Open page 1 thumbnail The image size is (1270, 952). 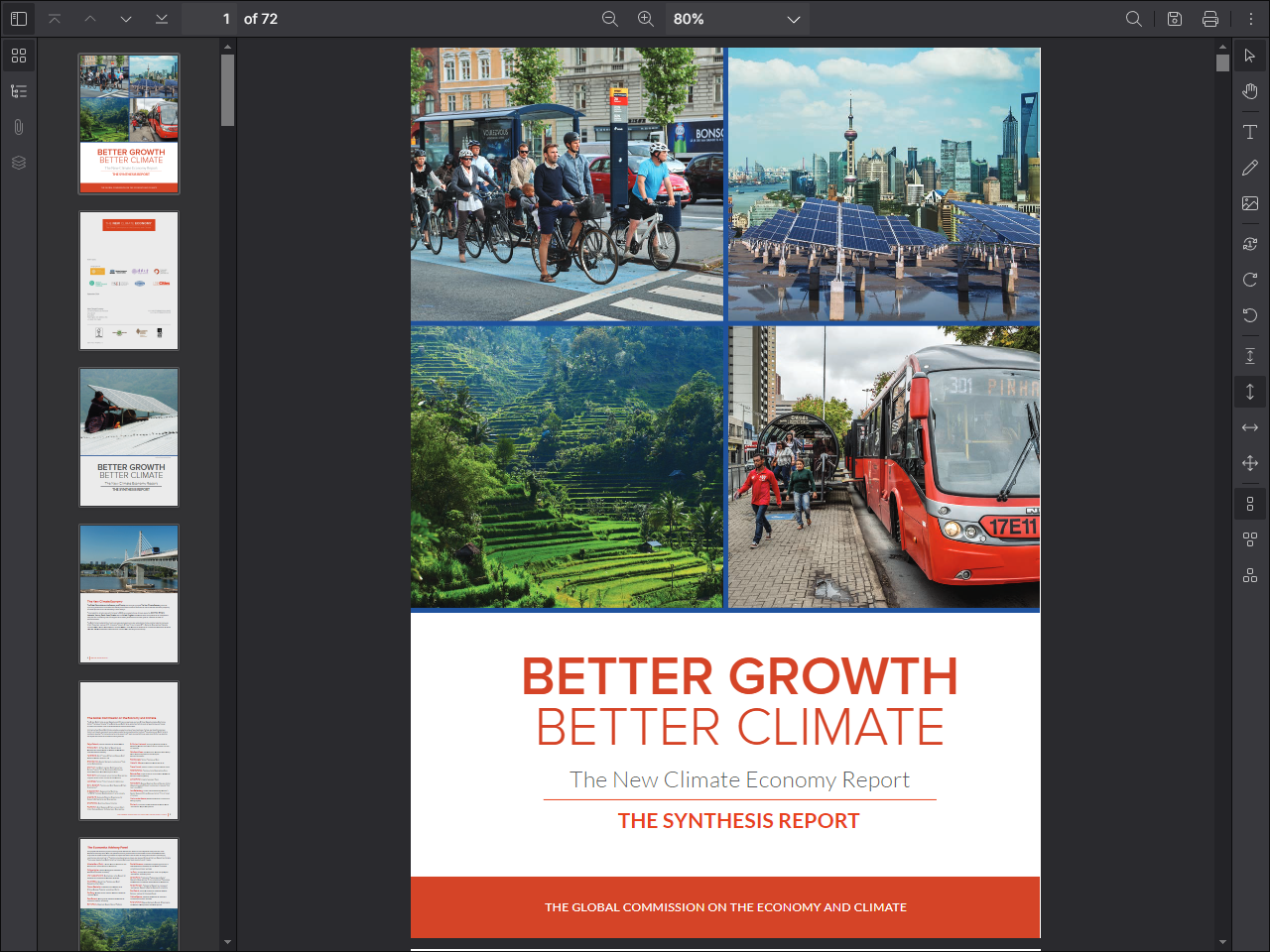(129, 124)
